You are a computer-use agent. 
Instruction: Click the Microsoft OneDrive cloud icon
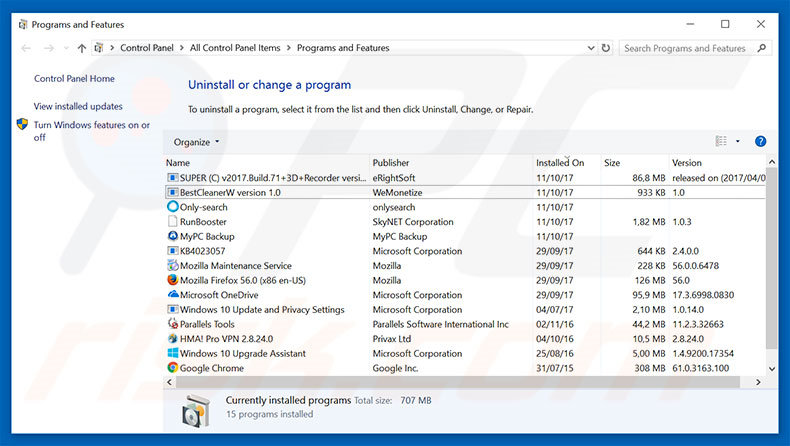click(x=172, y=294)
